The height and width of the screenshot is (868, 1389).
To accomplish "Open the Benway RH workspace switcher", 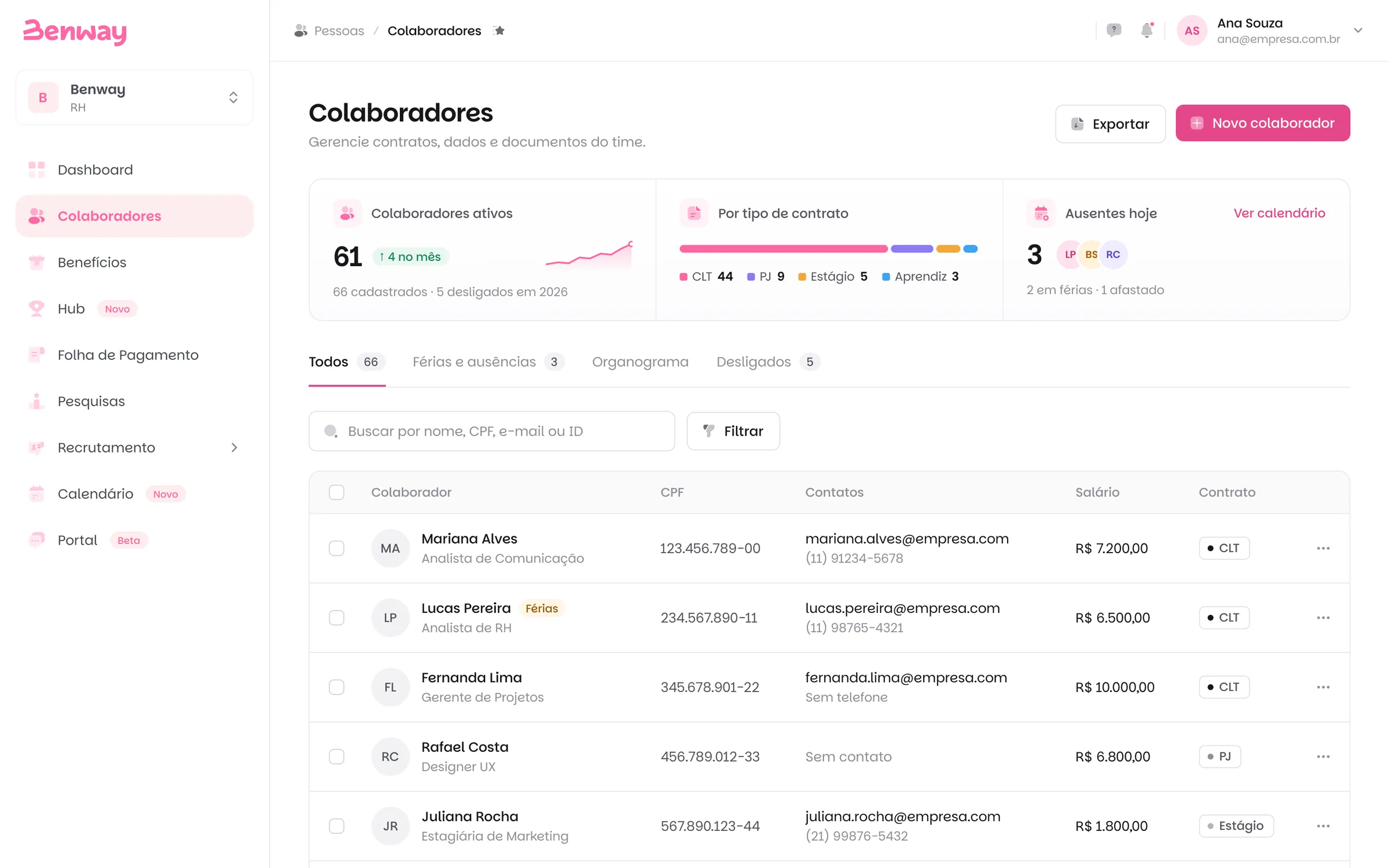I will pyautogui.click(x=134, y=97).
